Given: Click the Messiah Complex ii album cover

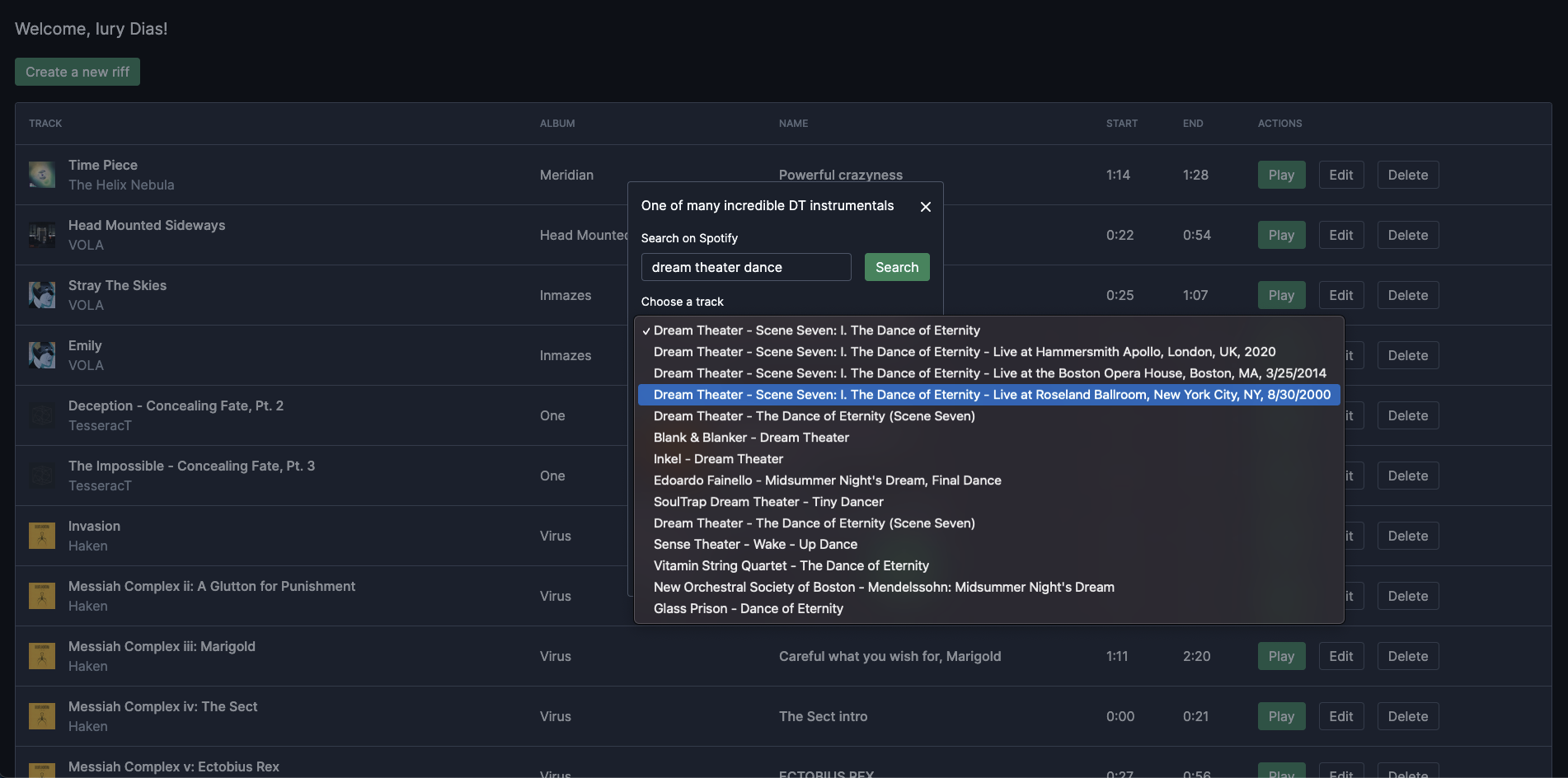Looking at the screenshot, I should (x=42, y=596).
